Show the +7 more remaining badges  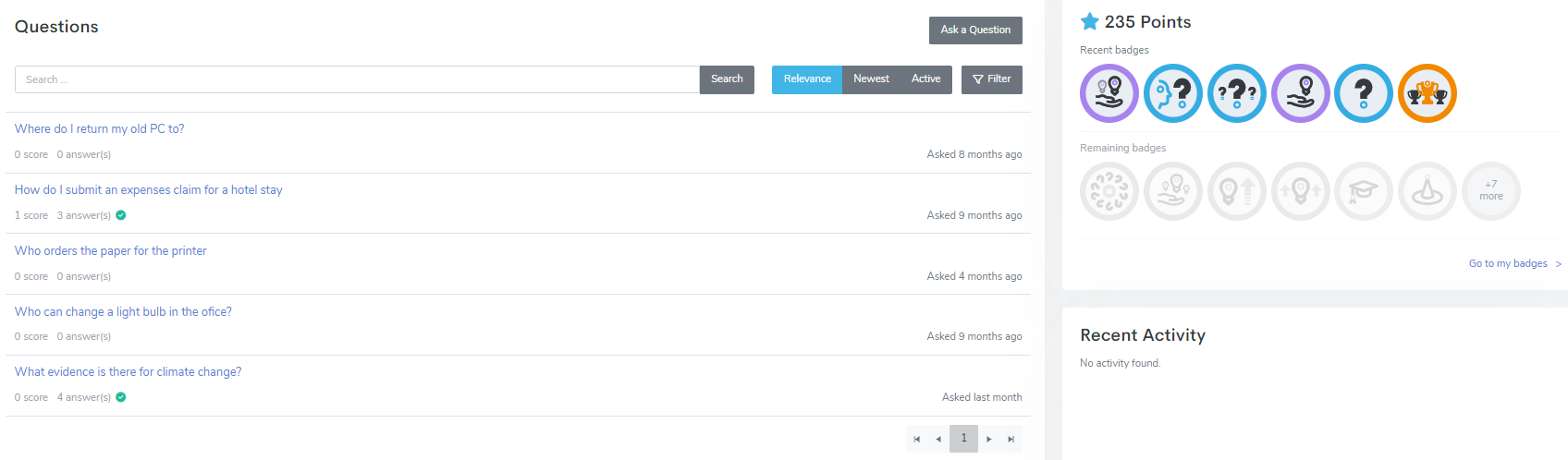click(x=1490, y=191)
